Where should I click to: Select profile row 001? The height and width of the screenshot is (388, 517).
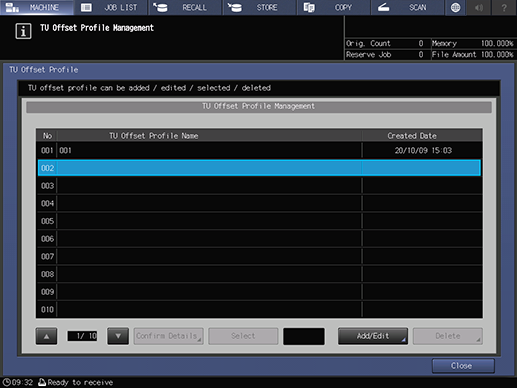pos(259,150)
